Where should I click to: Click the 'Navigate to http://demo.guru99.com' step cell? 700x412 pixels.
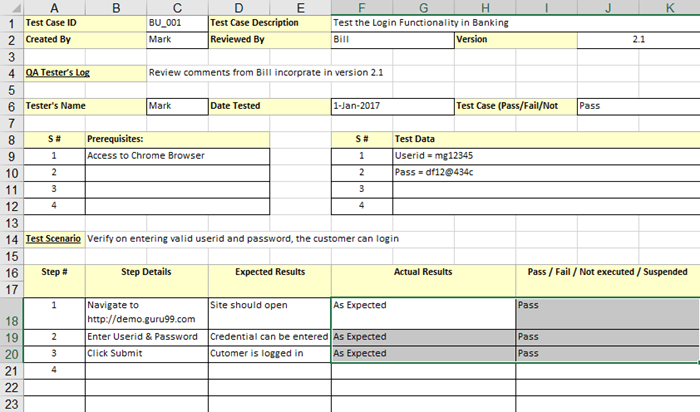tap(146, 311)
